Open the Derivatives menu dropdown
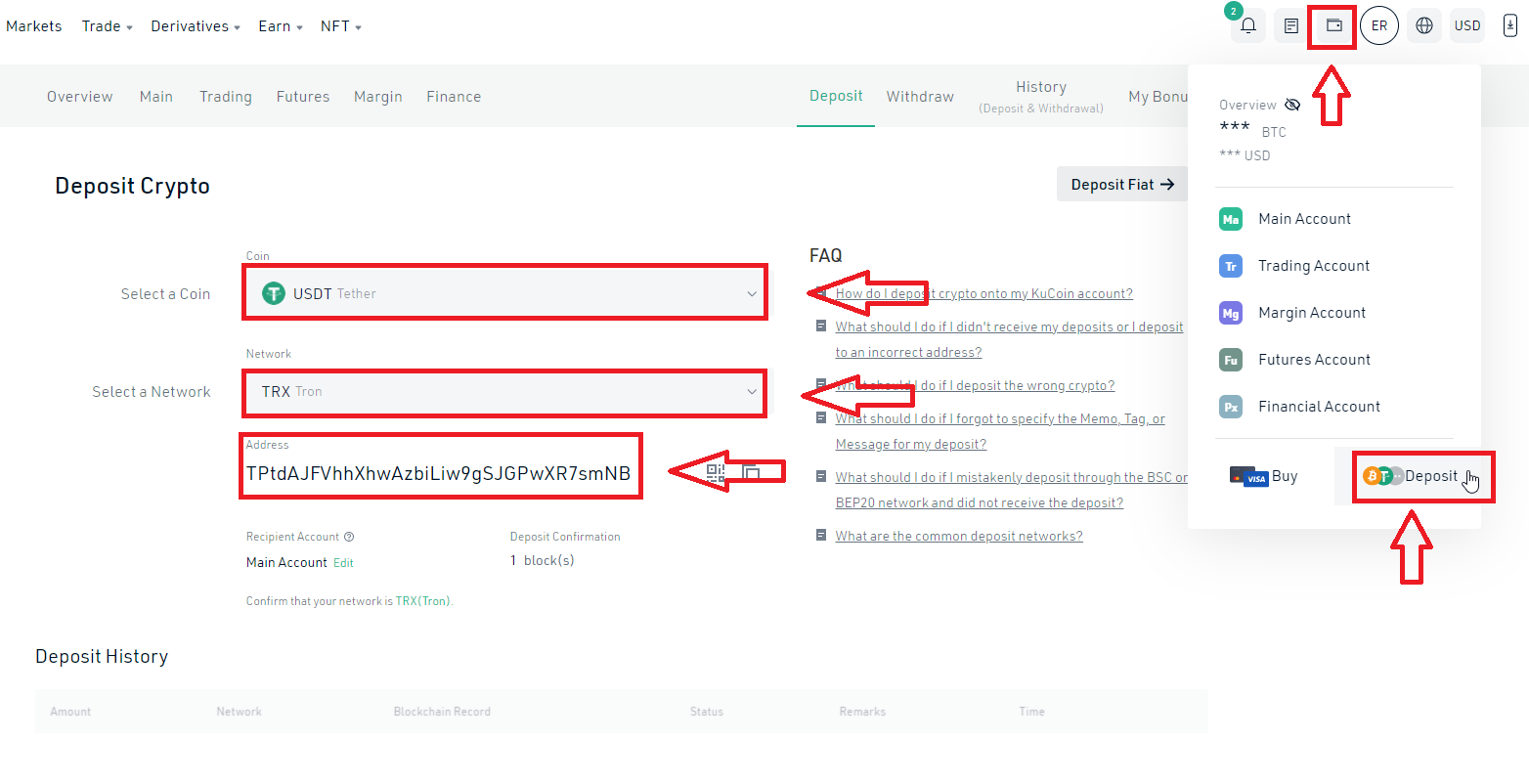This screenshot has height=784, width=1529. 196,26
